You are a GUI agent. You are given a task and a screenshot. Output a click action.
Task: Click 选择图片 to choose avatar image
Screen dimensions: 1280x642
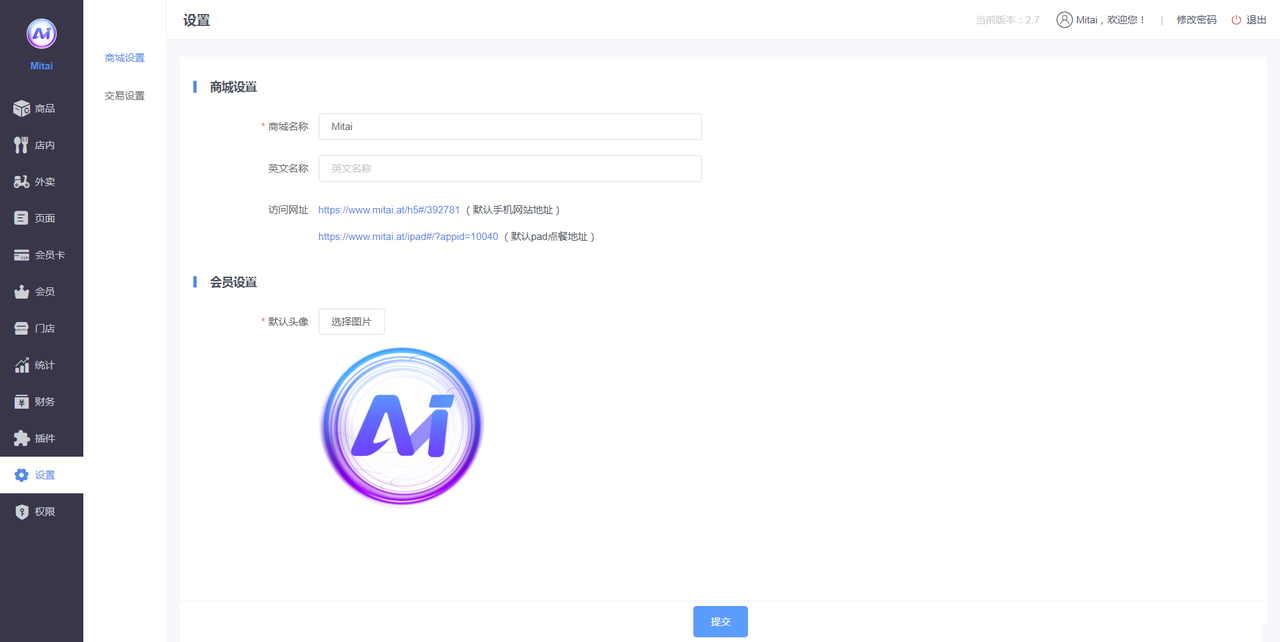351,322
